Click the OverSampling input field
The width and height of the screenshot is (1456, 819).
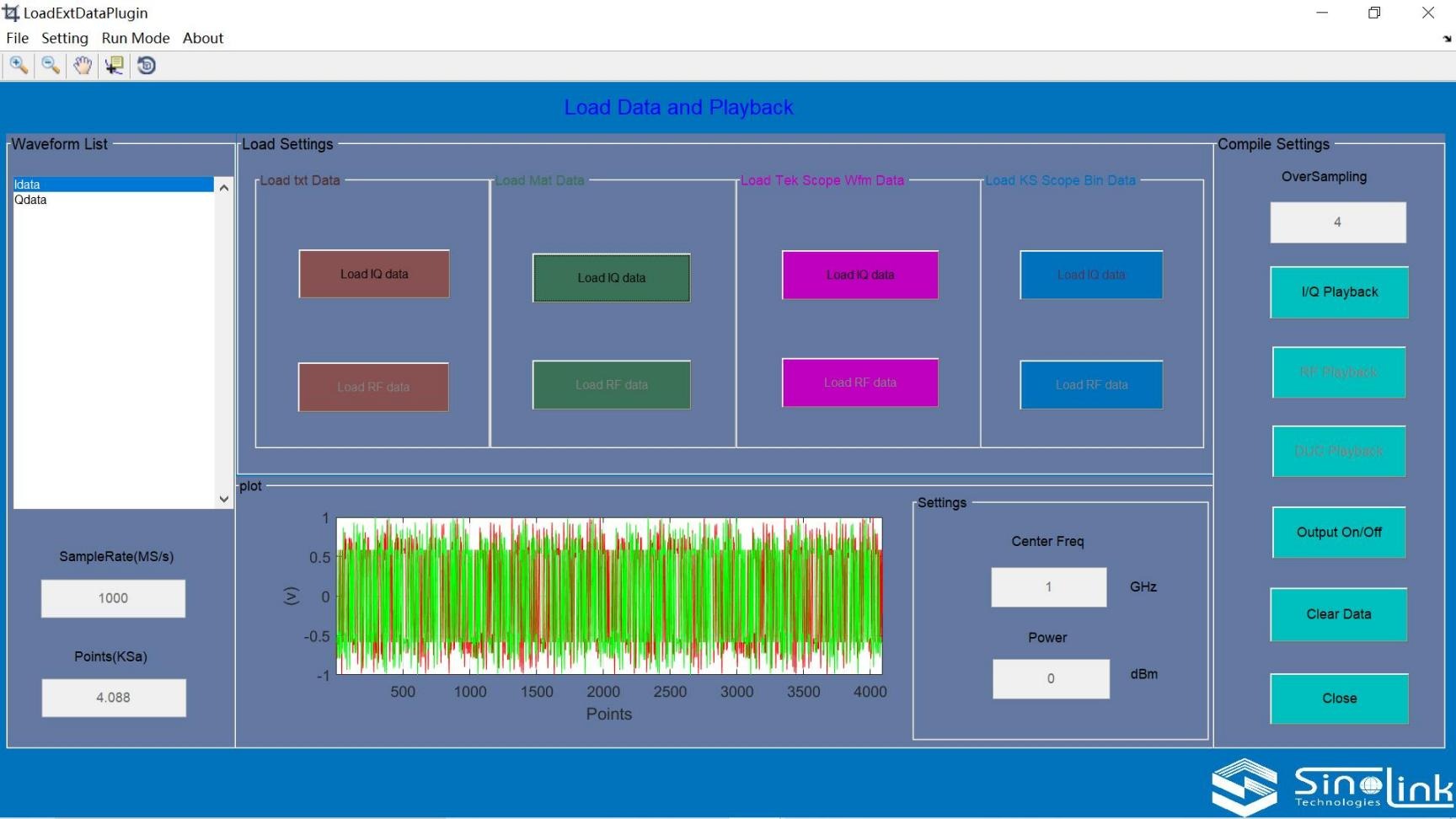coord(1338,222)
